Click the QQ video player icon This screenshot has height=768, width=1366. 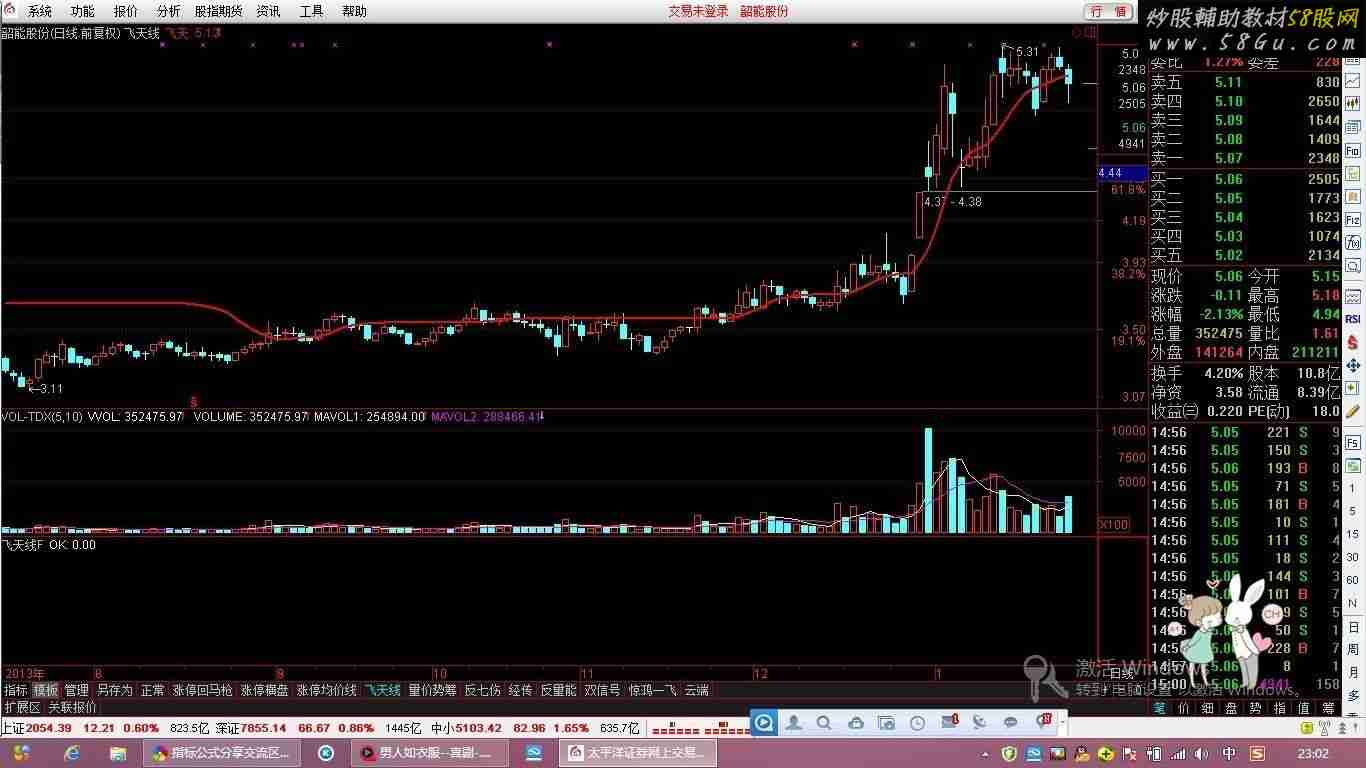[x=763, y=722]
